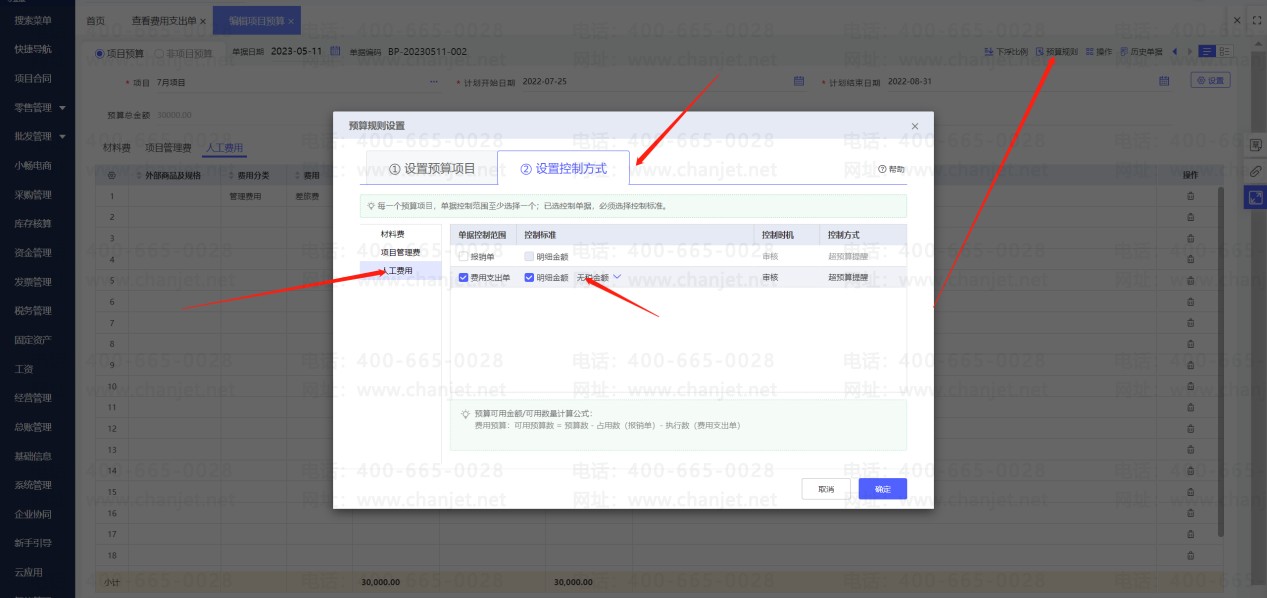This screenshot has width=1267, height=598.
Task: Click the blue fullscreen expand icon
Action: (1256, 198)
